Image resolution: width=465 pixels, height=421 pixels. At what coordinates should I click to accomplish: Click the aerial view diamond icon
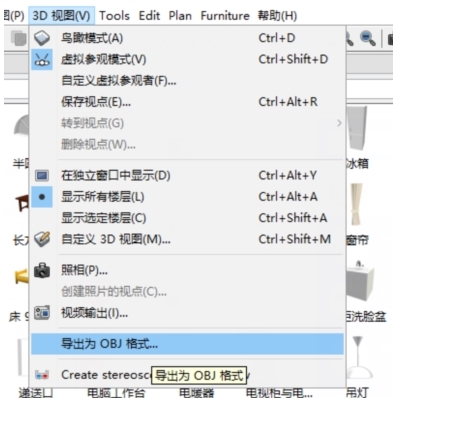coord(42,38)
